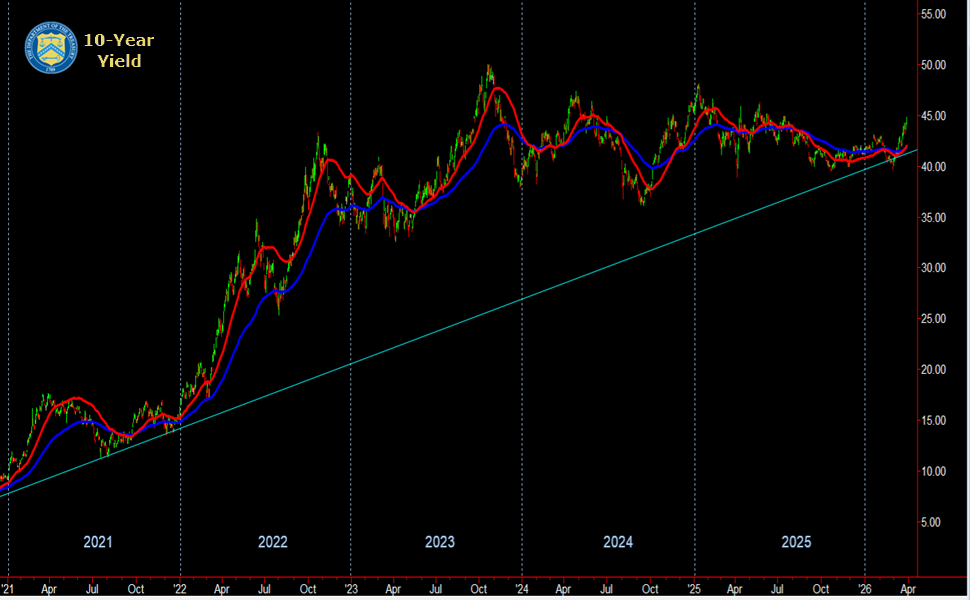Select the most recent April candlestick
This screenshot has height=600, width=970.
(x=908, y=125)
